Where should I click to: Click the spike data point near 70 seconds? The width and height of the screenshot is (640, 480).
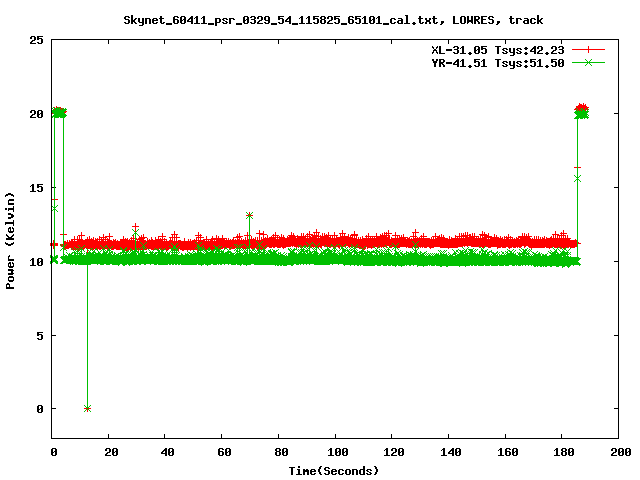tap(249, 215)
